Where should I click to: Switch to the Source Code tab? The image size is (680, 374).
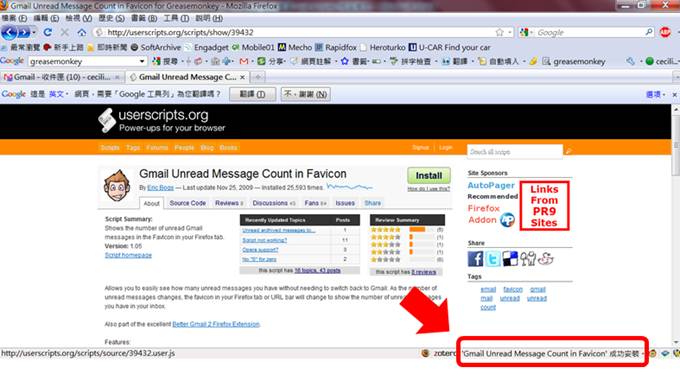(187, 203)
